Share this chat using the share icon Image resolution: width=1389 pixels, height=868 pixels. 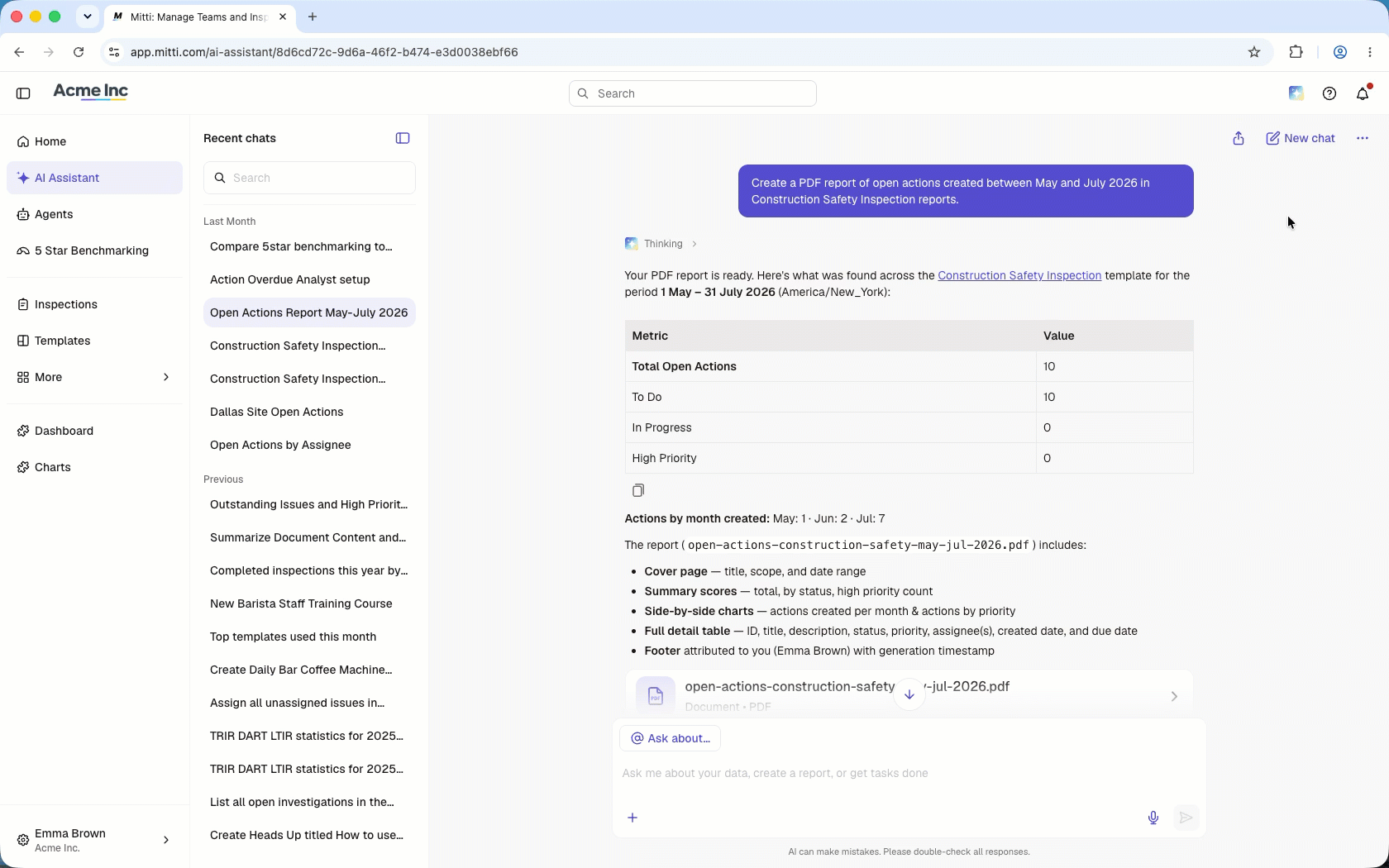(x=1239, y=138)
